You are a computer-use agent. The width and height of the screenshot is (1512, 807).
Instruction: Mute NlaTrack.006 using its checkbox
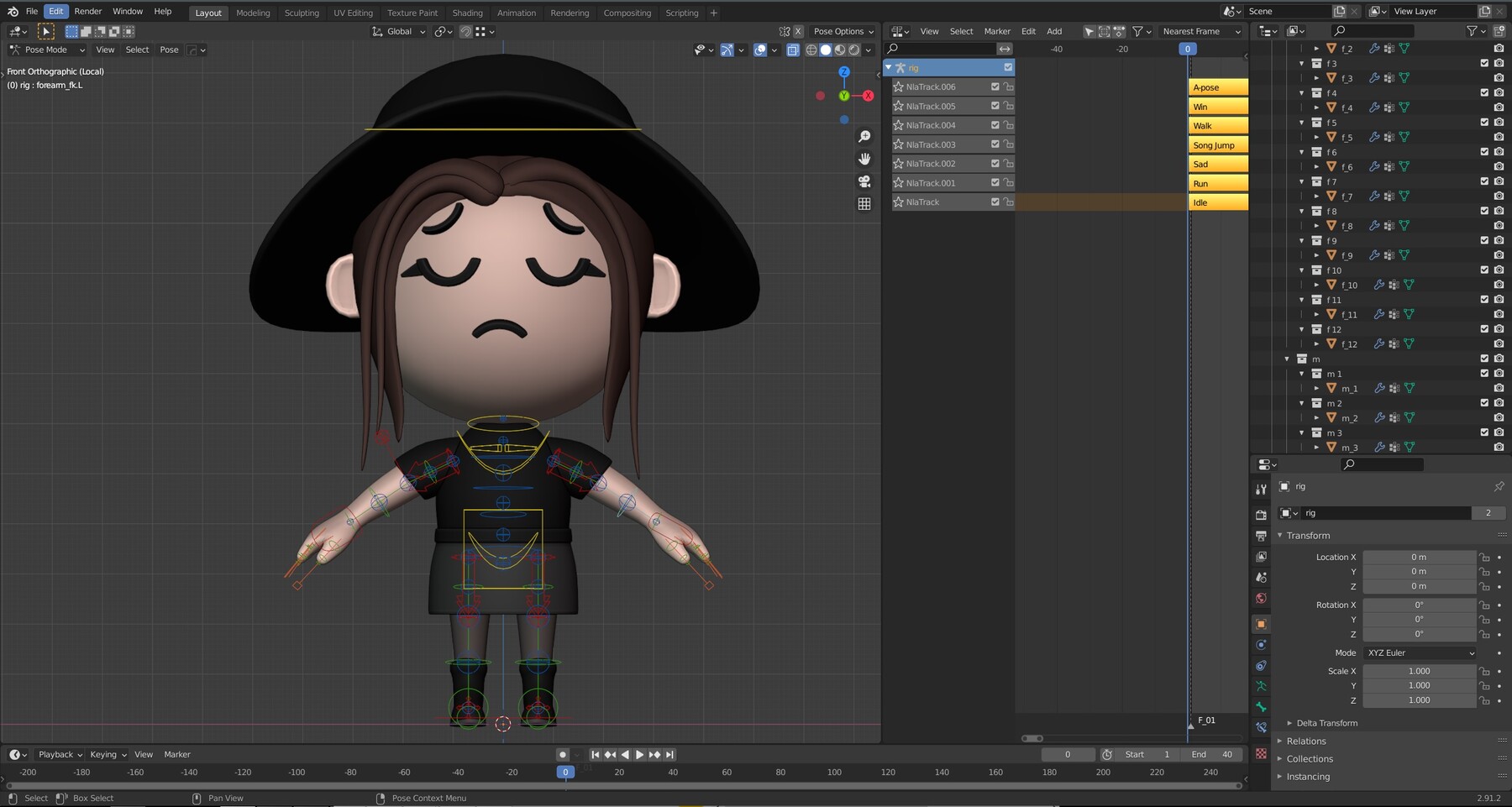tap(995, 86)
